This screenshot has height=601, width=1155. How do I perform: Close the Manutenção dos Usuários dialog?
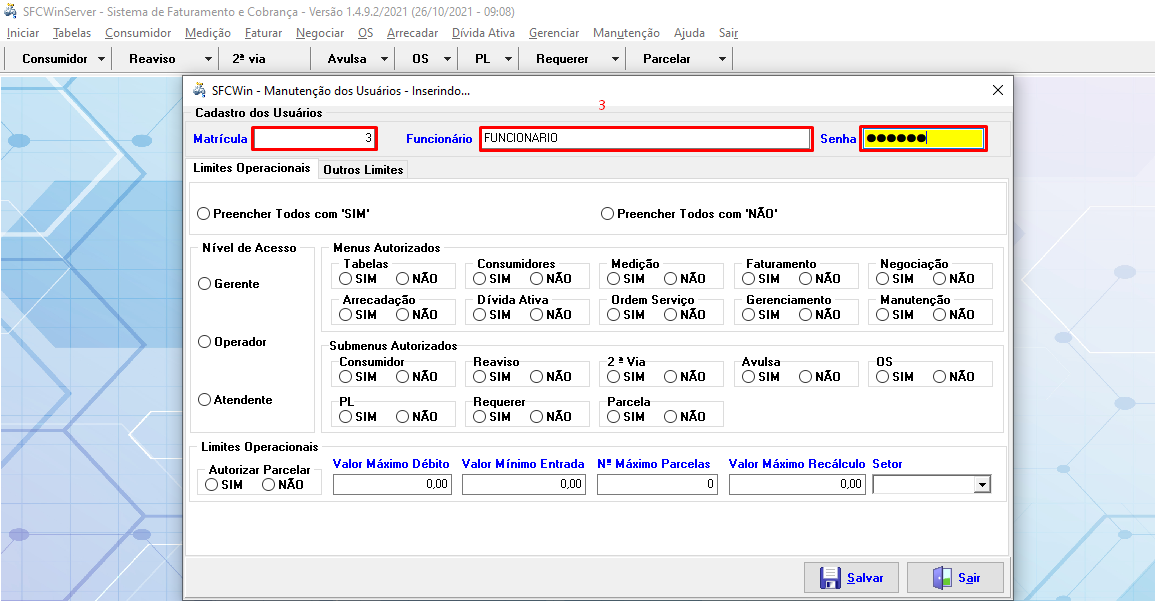[997, 90]
